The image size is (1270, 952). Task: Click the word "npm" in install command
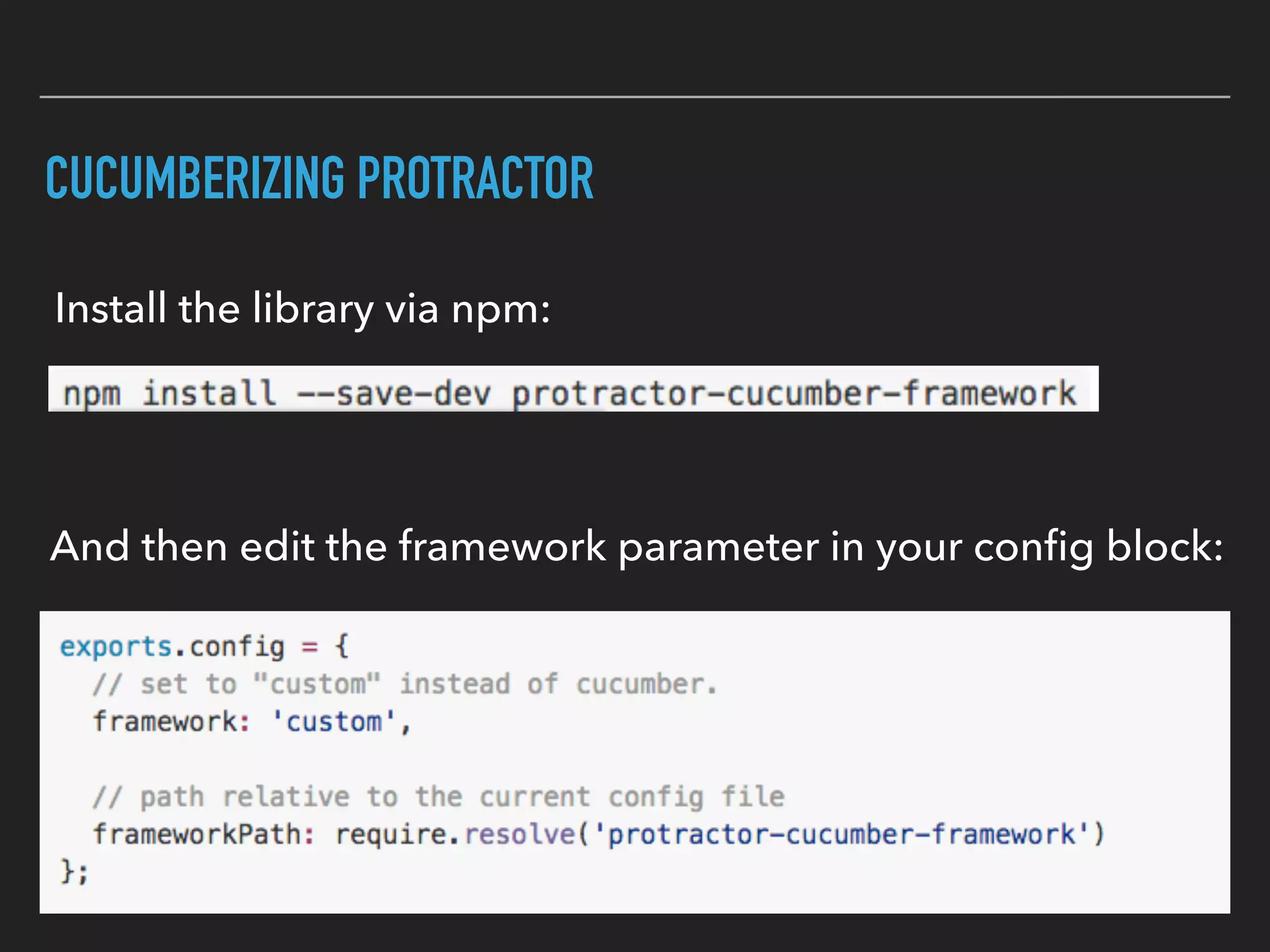point(92,394)
